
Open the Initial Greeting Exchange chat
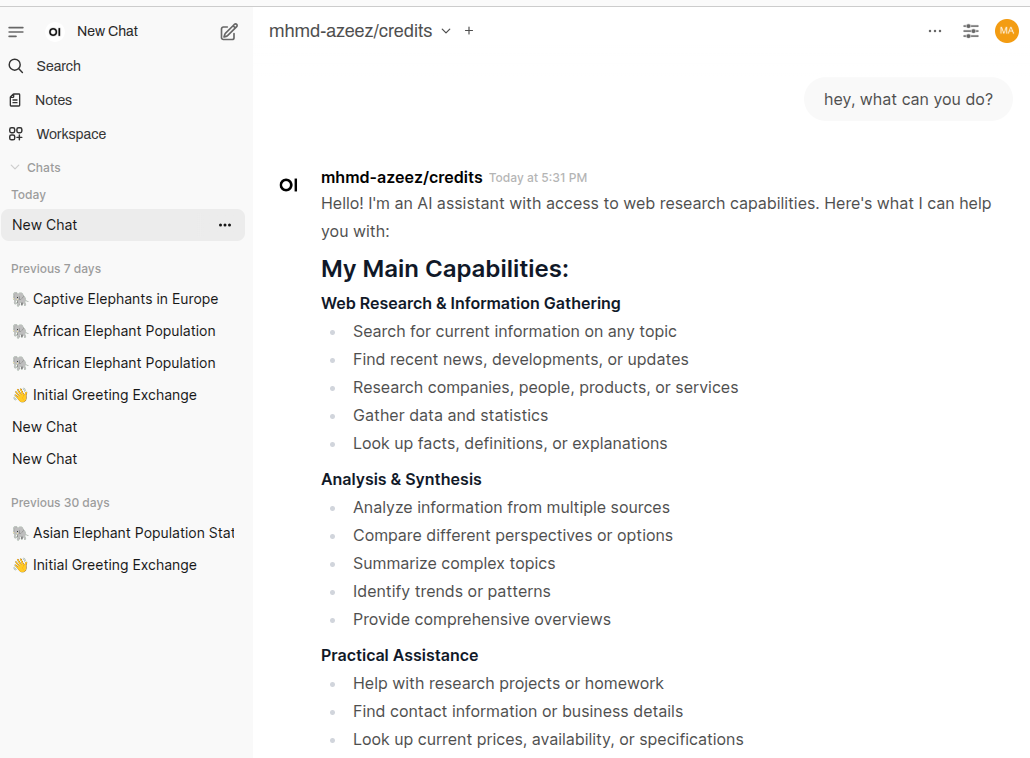[x=112, y=394]
